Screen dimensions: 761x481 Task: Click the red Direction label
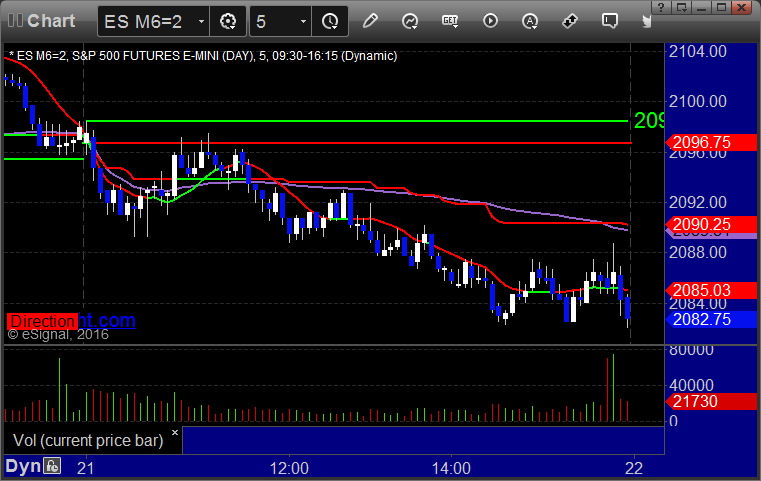point(42,321)
